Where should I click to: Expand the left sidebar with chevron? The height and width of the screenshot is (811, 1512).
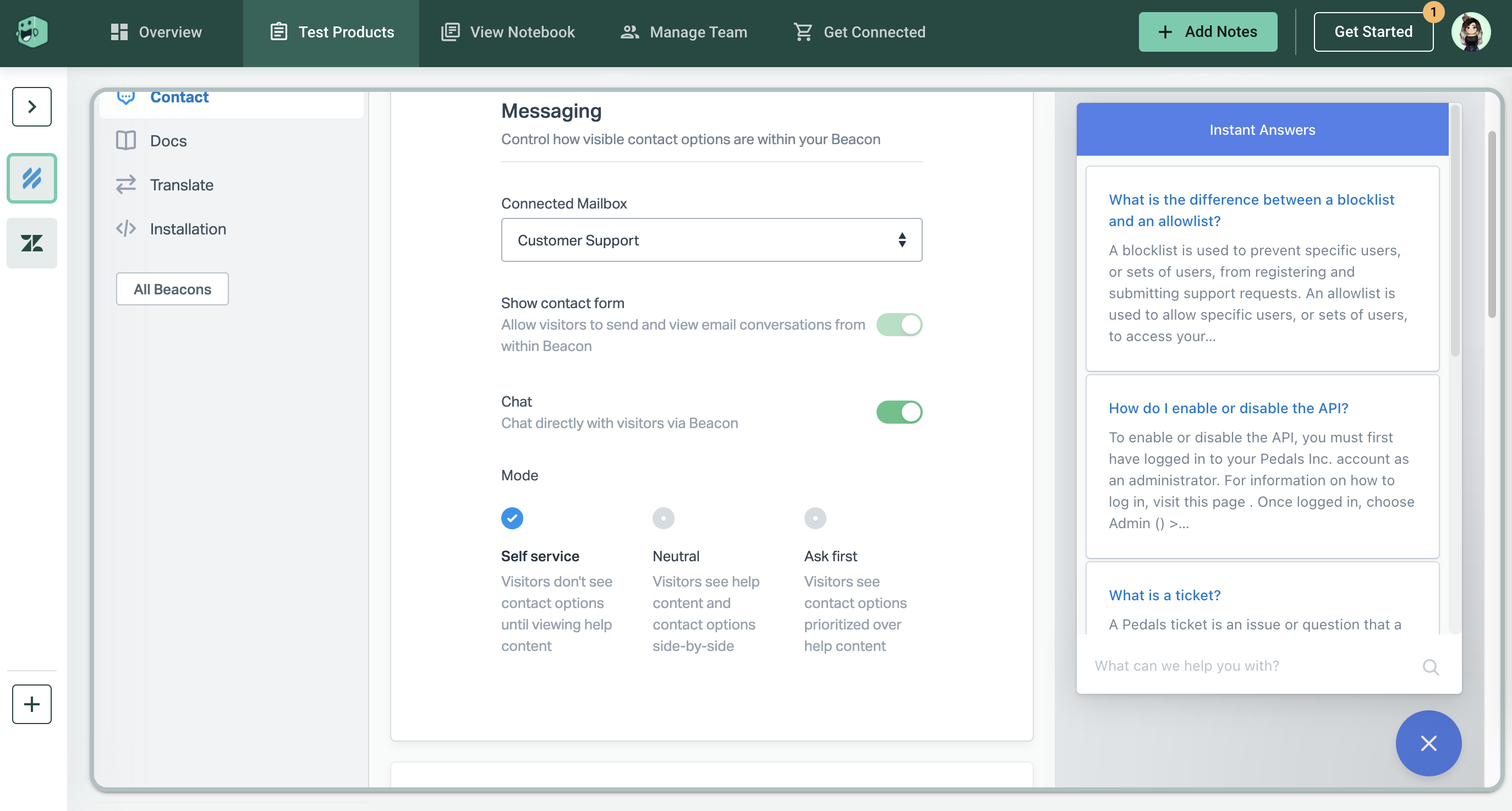coord(32,107)
